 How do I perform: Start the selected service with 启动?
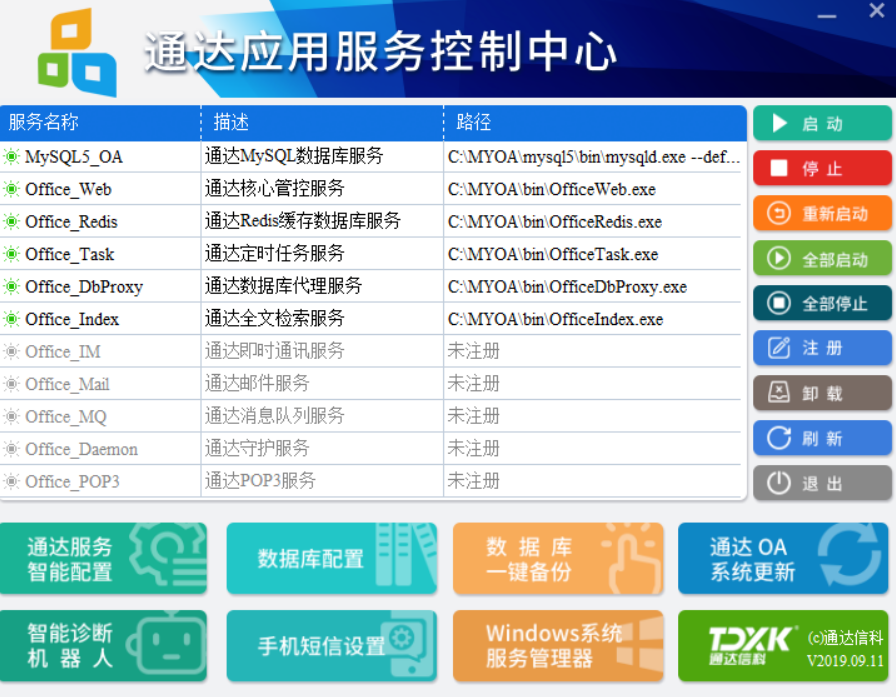coord(822,123)
